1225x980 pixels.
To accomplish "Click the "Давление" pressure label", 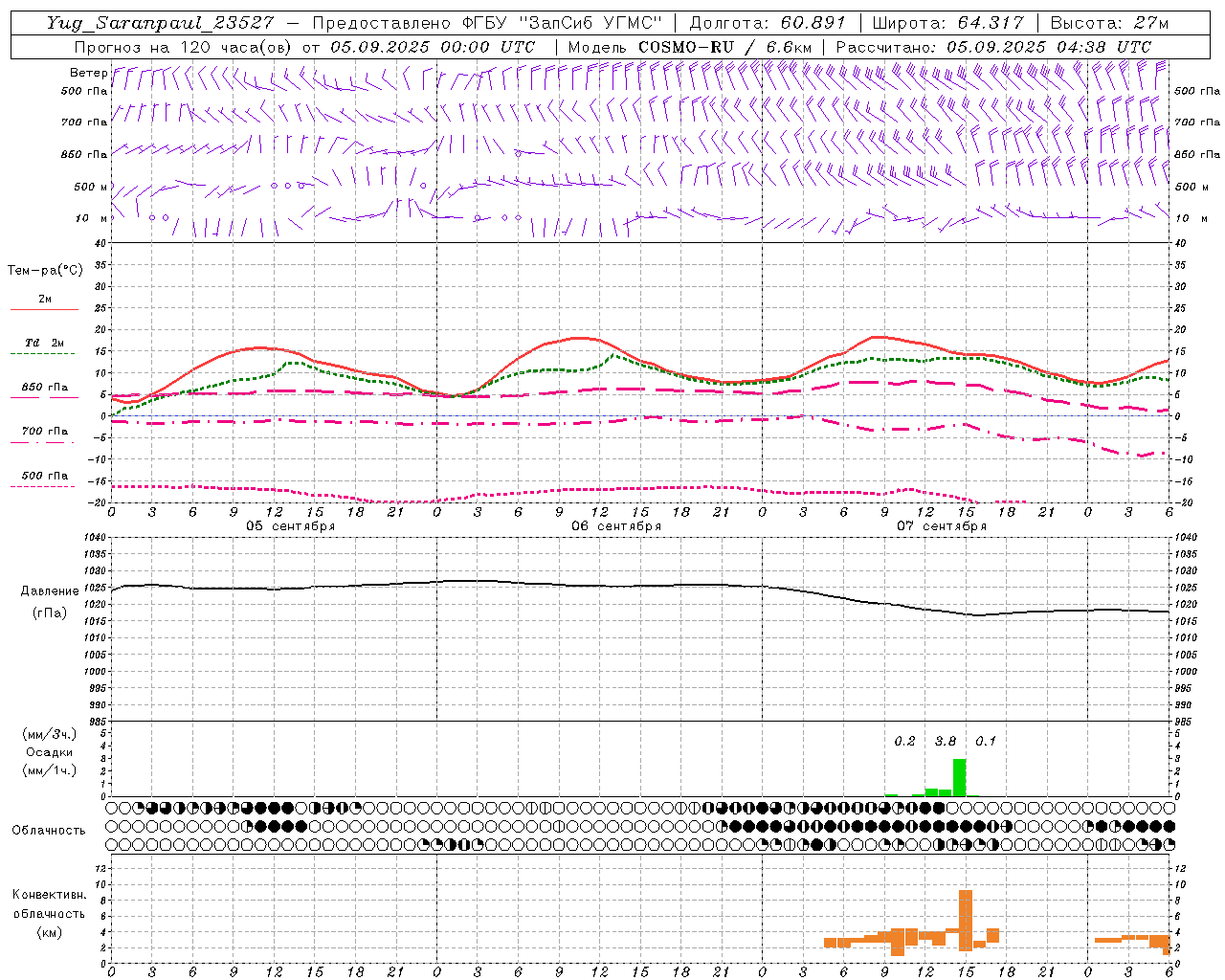I will (x=50, y=591).
